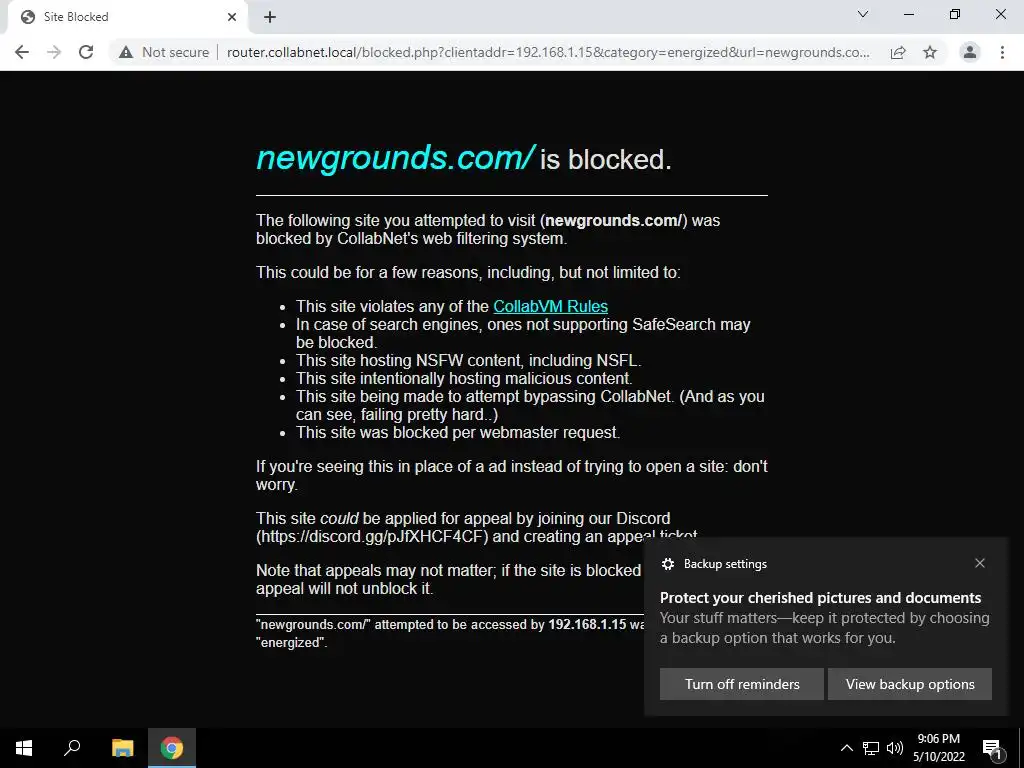Click Turn off reminders button
This screenshot has height=768, width=1024.
tap(742, 684)
